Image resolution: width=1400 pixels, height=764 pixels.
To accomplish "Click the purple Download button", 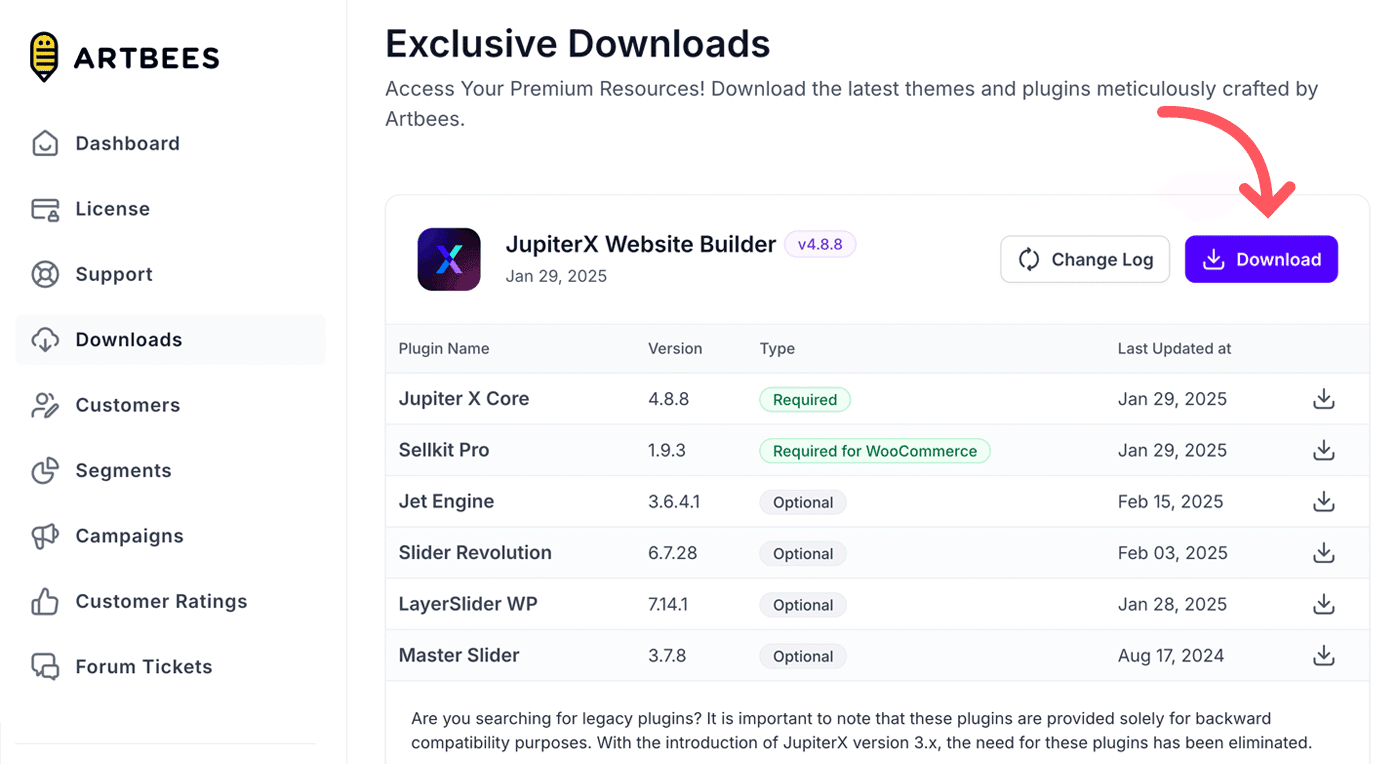I will 1261,260.
